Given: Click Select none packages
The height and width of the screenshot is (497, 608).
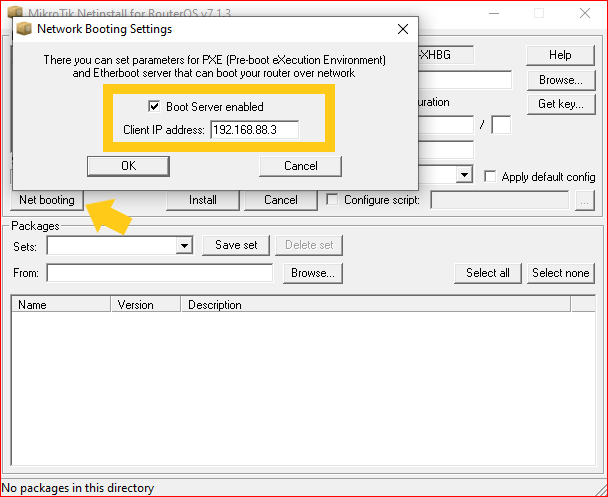Looking at the screenshot, I should coord(561,273).
